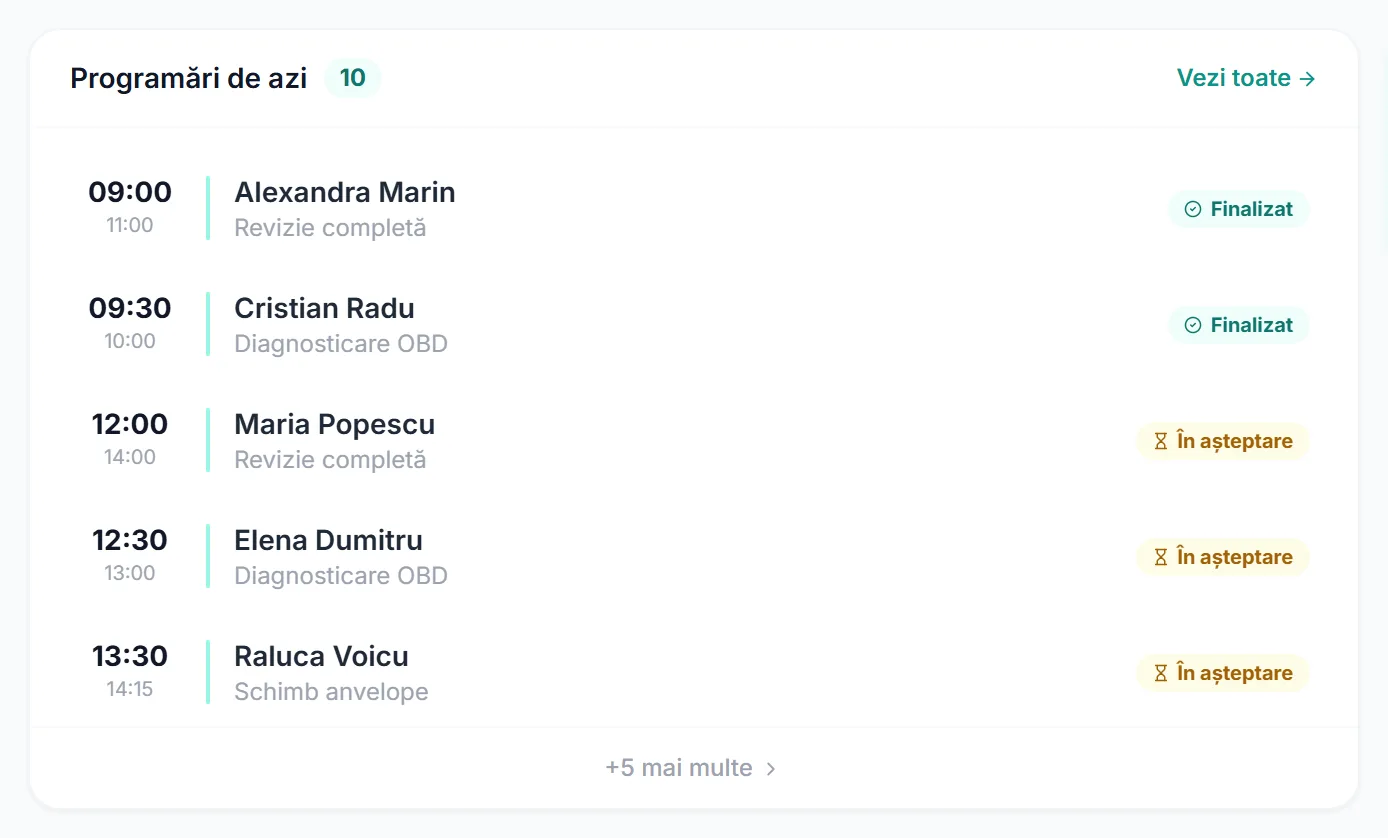
Task: Open Cristian Radu's Diagnosticare OBD appointment
Action: coord(694,325)
